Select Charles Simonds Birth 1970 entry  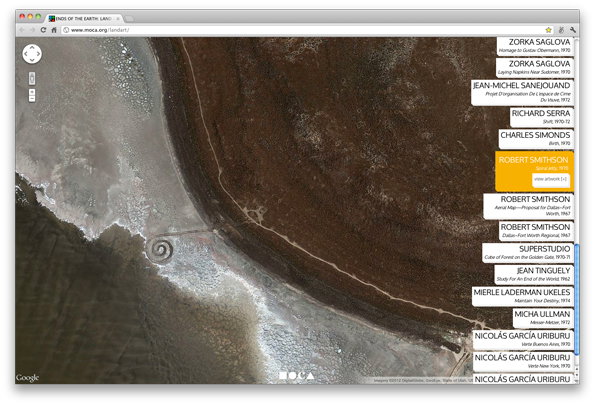coord(536,139)
